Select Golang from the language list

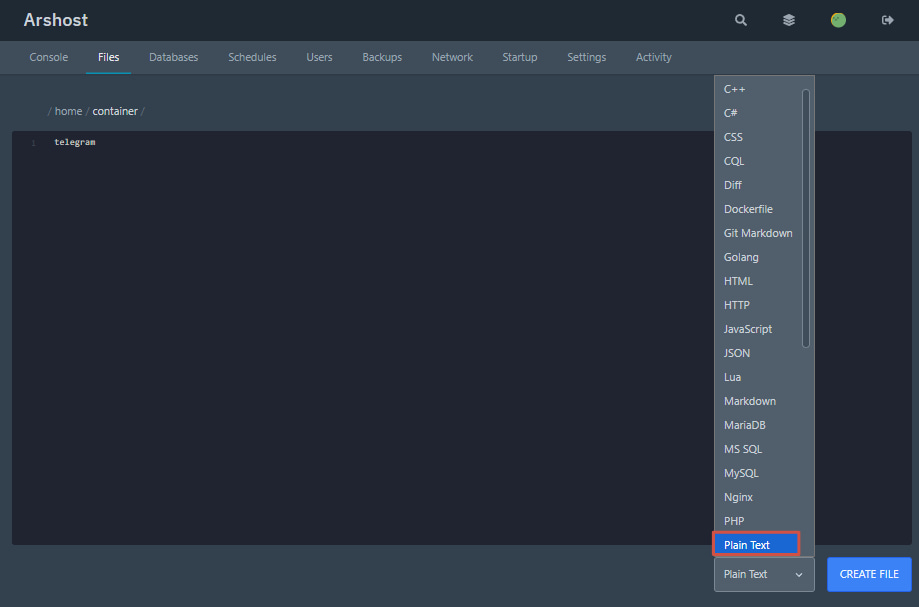(757, 257)
